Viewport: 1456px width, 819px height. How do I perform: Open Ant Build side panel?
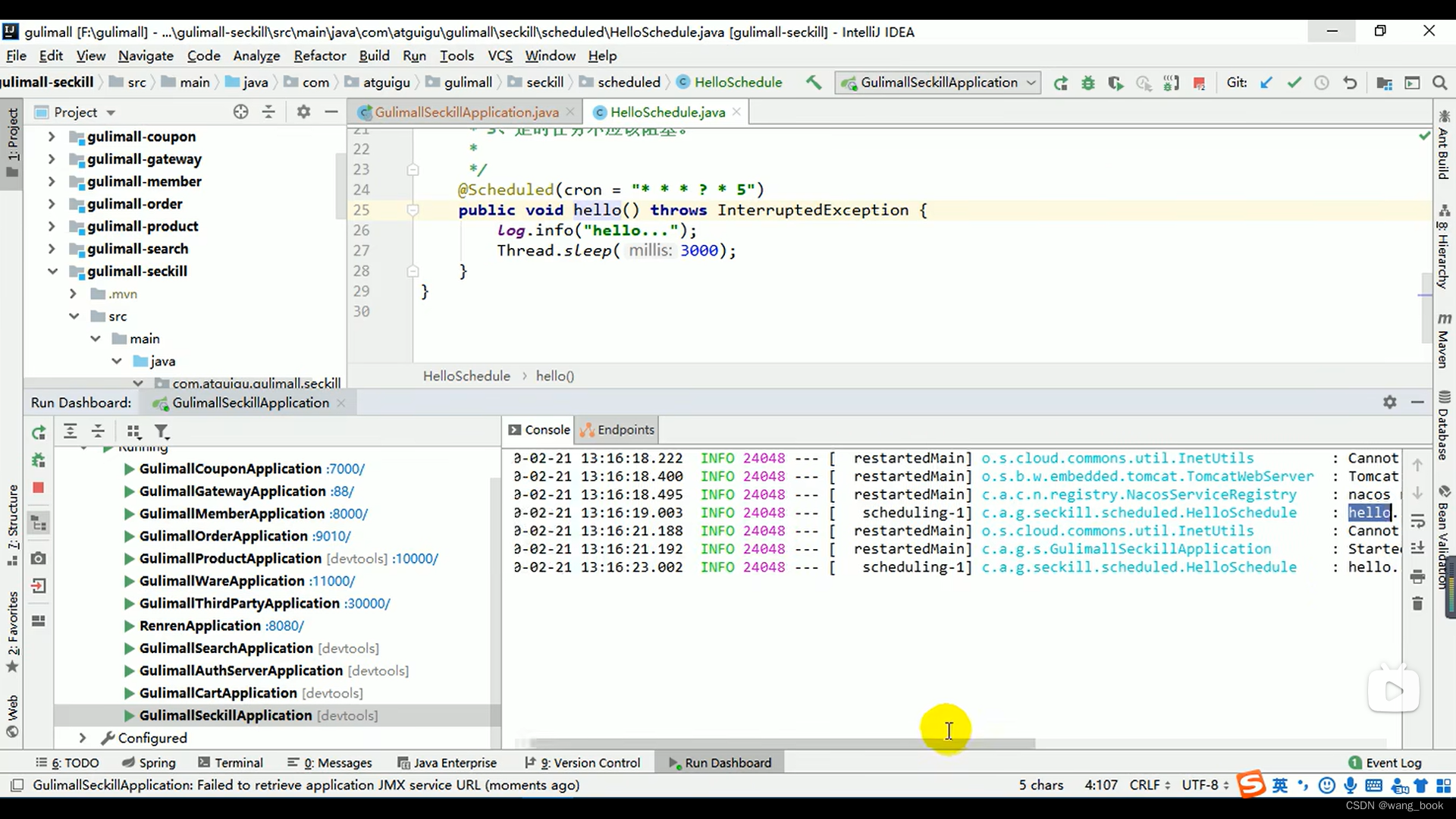(1444, 146)
